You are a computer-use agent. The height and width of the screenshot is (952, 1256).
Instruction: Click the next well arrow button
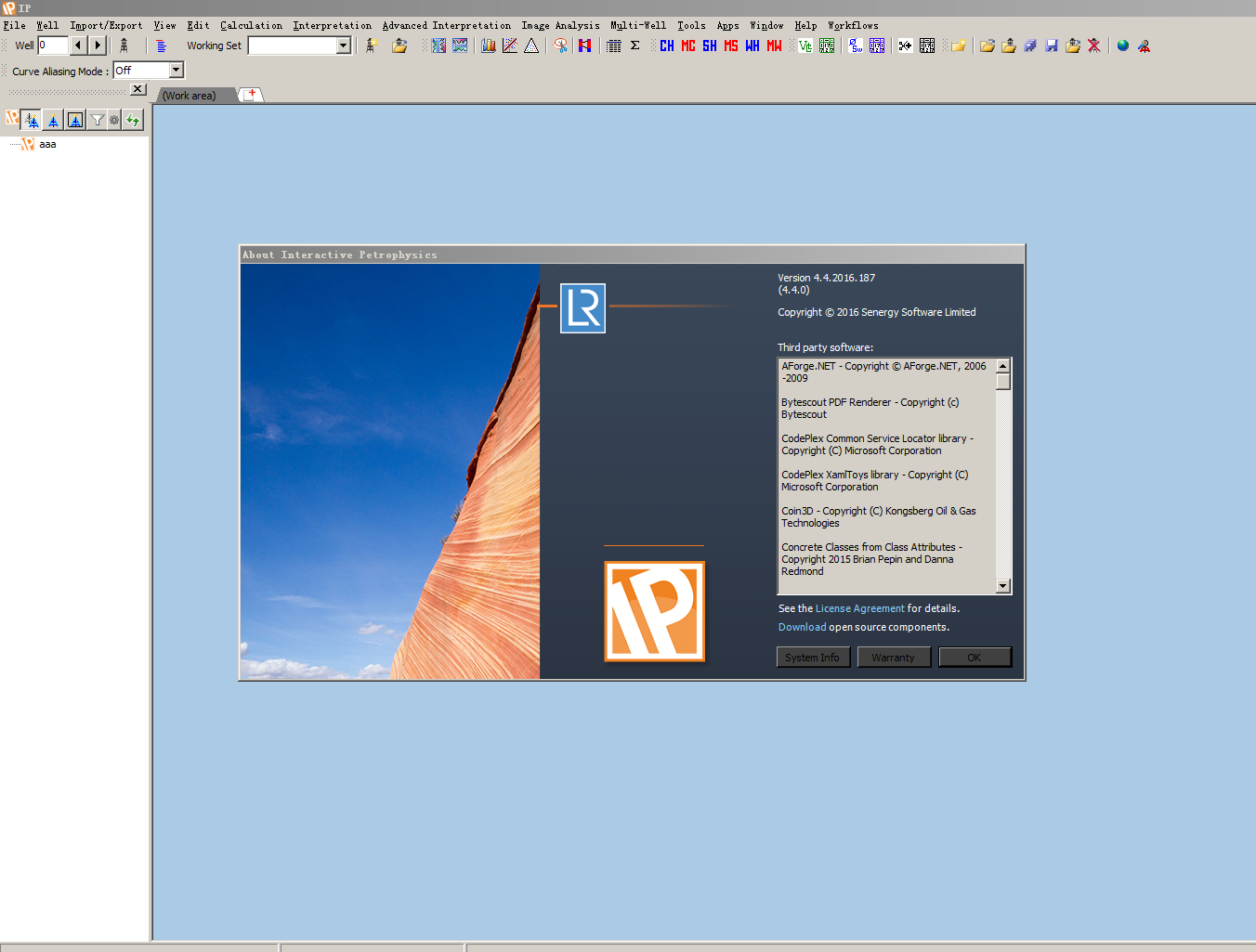(x=98, y=46)
